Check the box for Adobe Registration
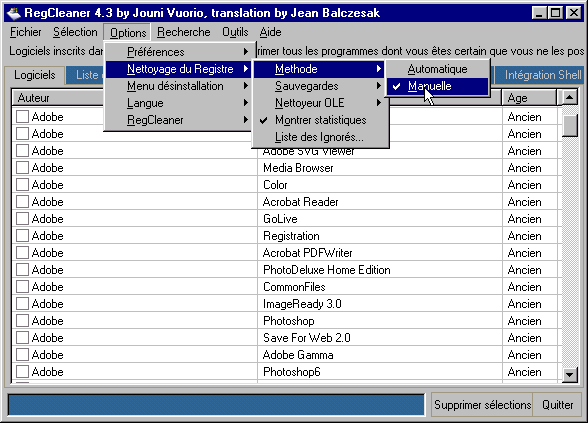This screenshot has width=588, height=423. (x=22, y=236)
